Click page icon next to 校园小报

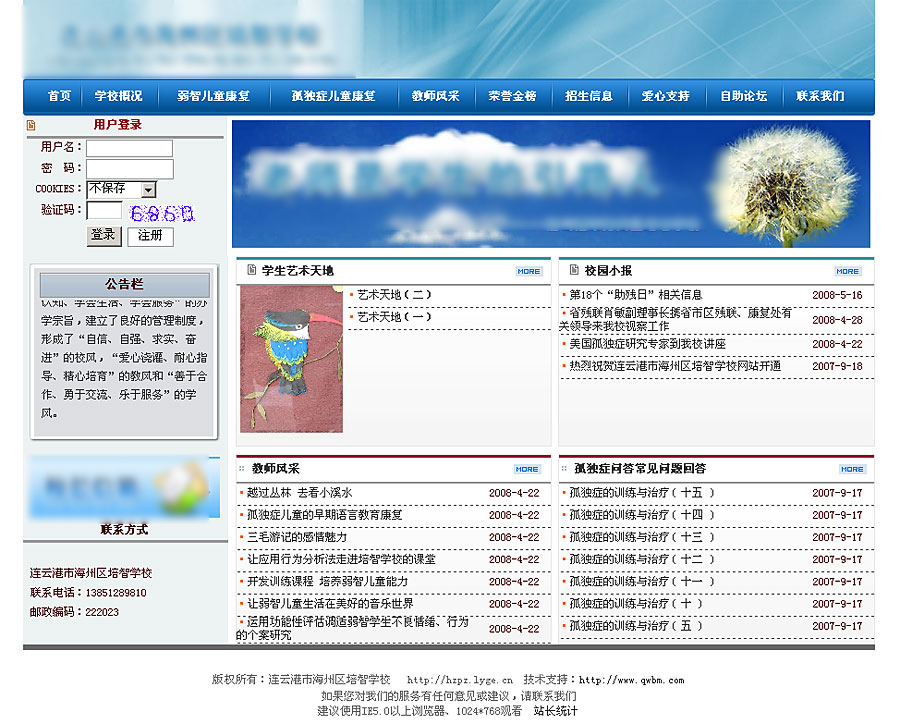click(x=573, y=271)
